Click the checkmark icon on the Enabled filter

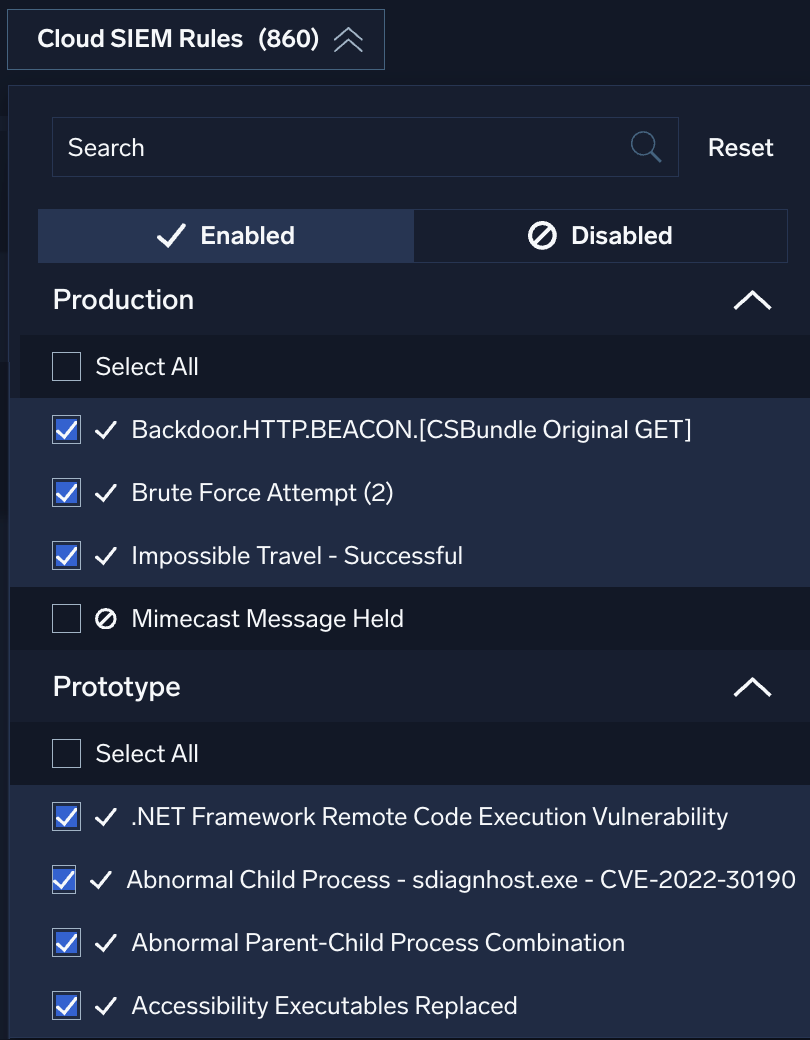coord(169,236)
